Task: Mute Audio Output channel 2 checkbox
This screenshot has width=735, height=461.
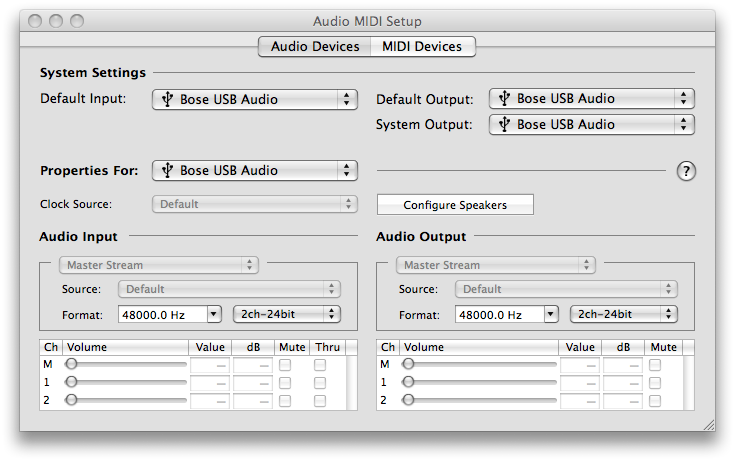Action: tap(655, 399)
